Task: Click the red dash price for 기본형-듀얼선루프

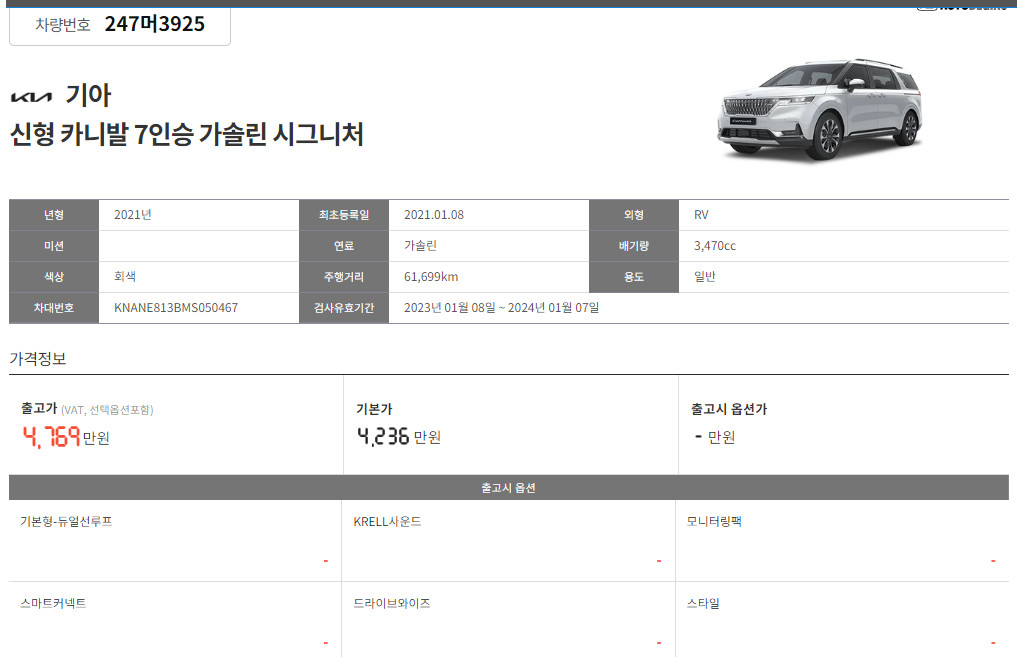Action: [x=326, y=561]
